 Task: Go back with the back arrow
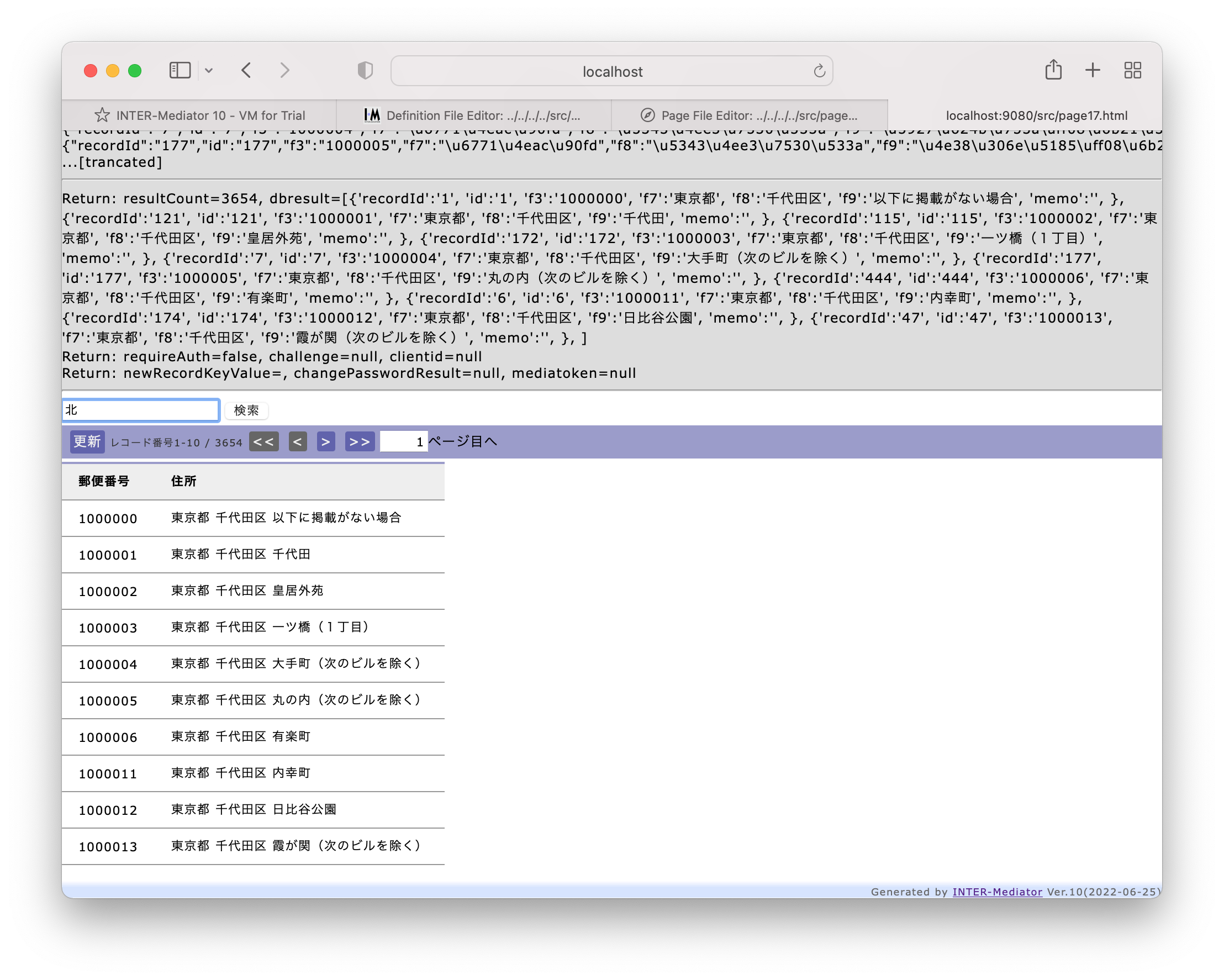pos(246,70)
